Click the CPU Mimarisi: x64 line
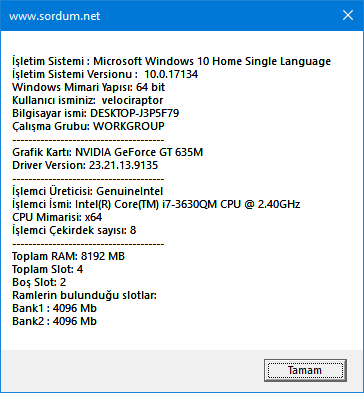Image resolution: width=364 pixels, height=393 pixels. (57, 217)
